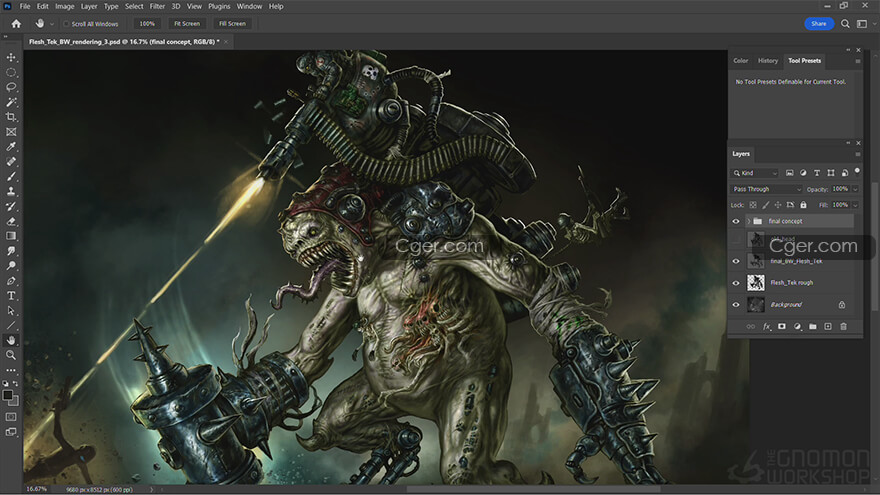The width and height of the screenshot is (880, 495).
Task: Open Layers panel menu
Action: click(x=858, y=154)
